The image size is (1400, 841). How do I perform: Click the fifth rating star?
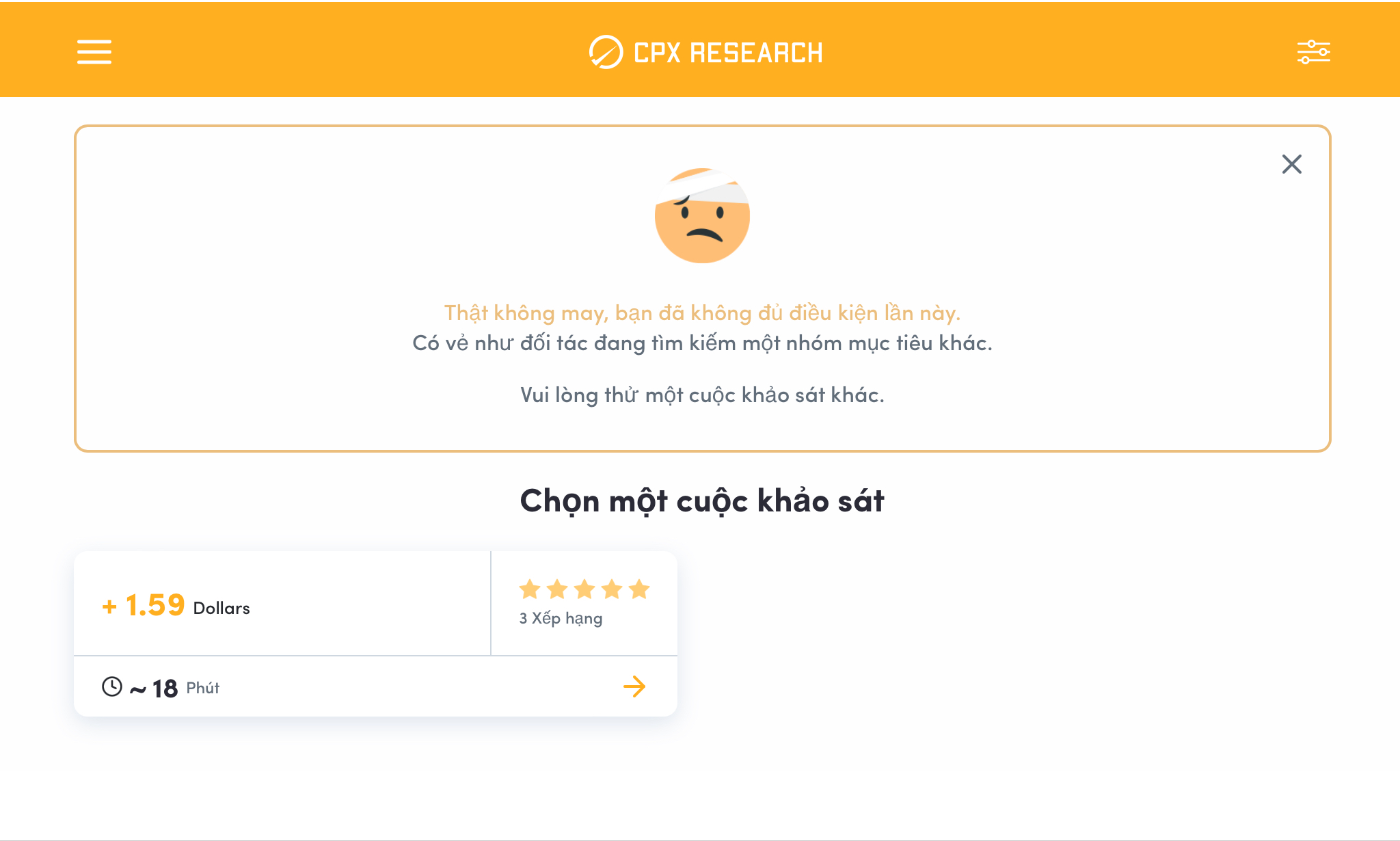click(x=639, y=589)
